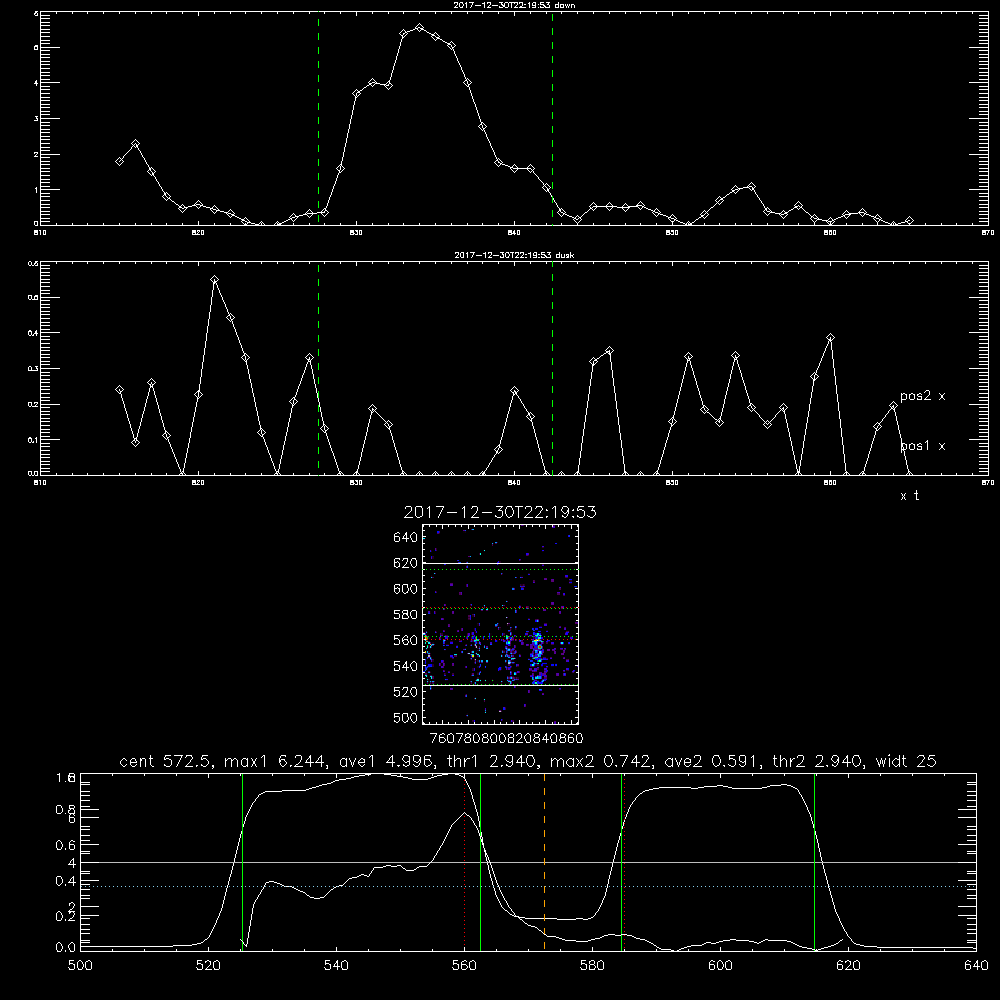1000x1000 pixels.
Task: Click the orange dashed center line in bottom plot
Action: pos(544,862)
